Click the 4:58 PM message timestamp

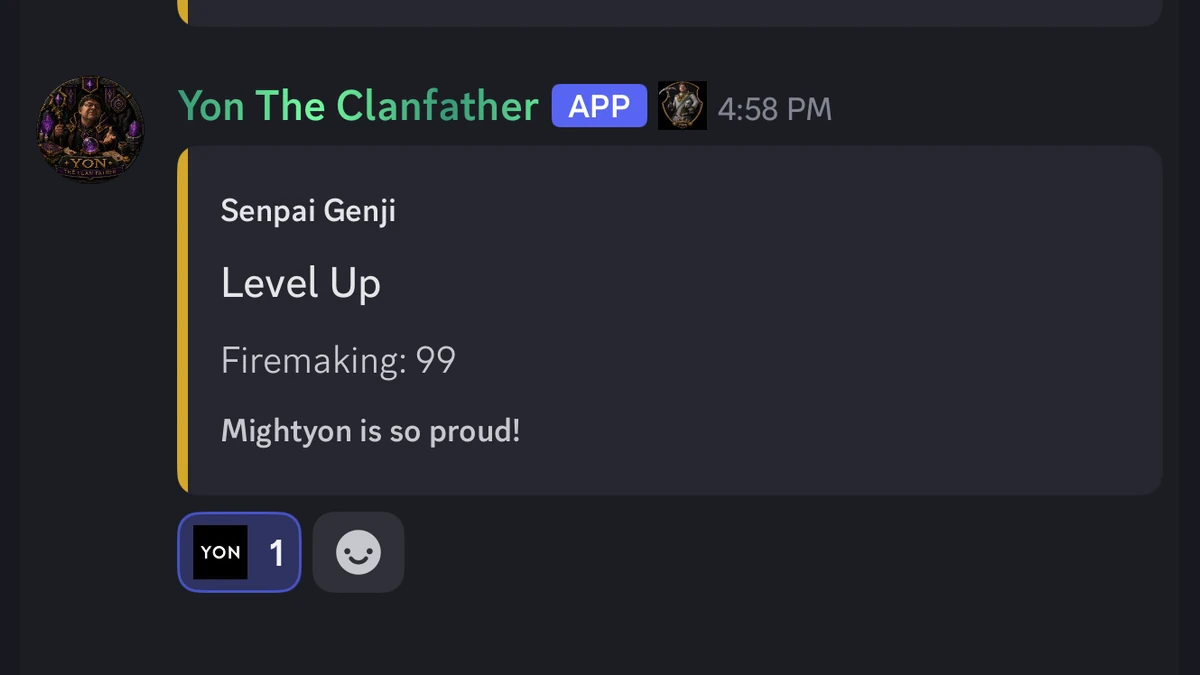775,108
